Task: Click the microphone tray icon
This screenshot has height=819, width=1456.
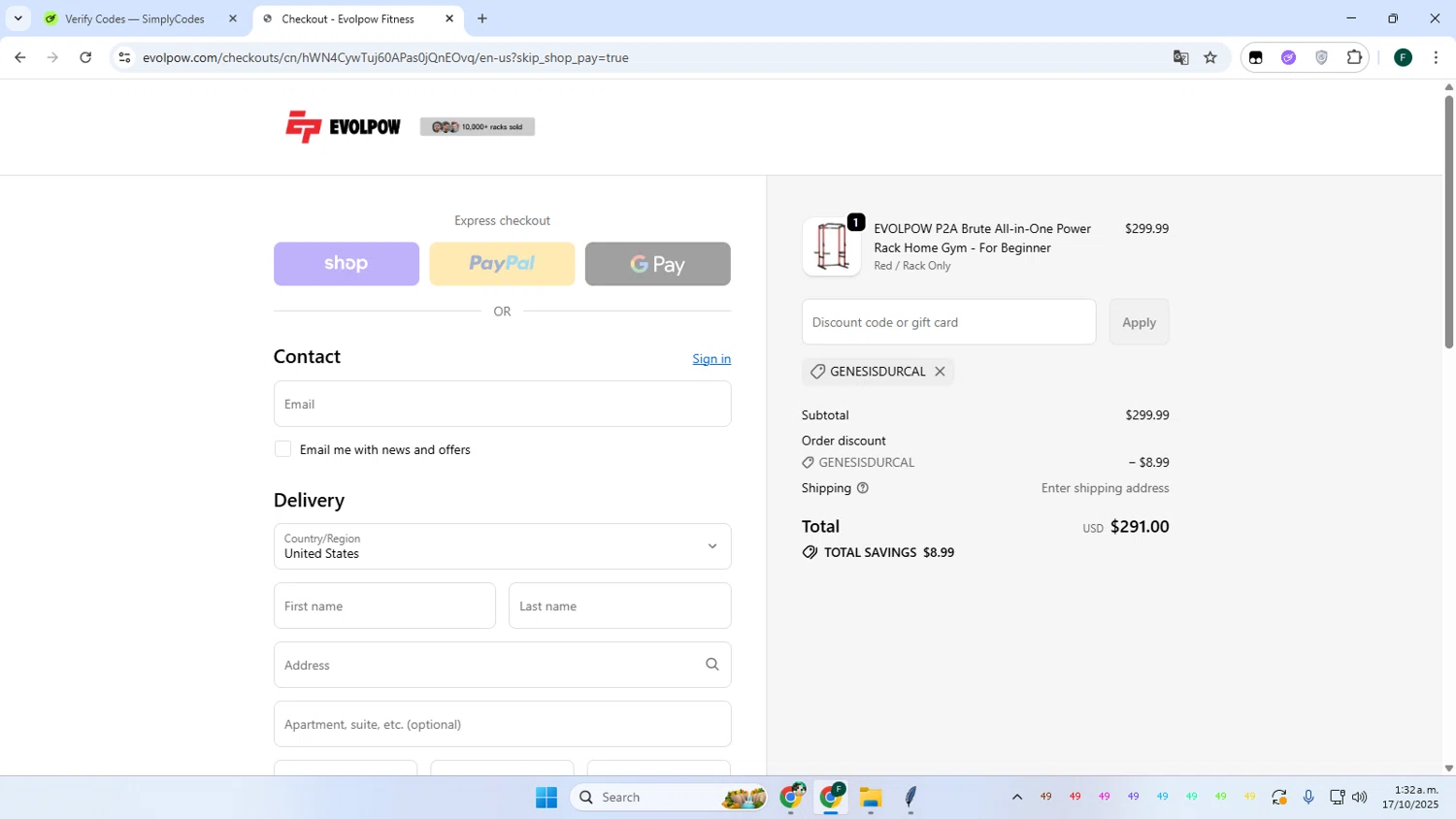Action: click(1308, 797)
